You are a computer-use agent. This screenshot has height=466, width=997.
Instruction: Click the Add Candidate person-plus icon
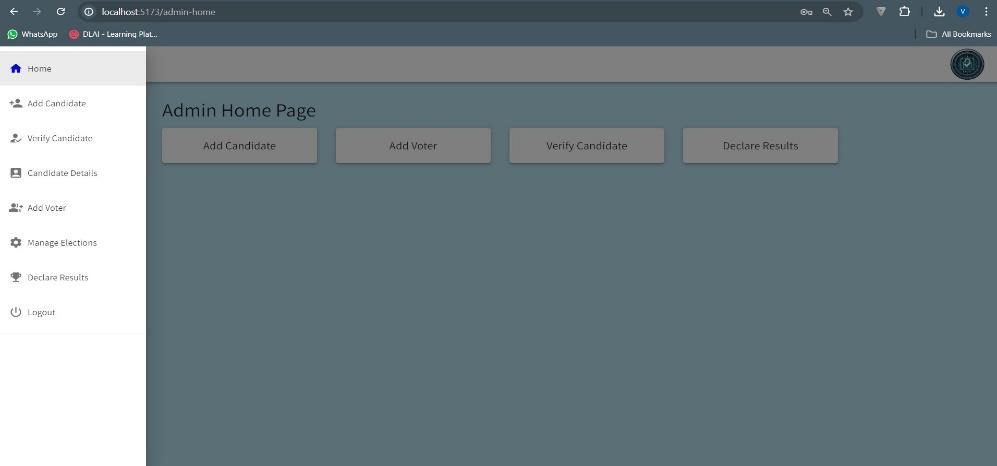coord(16,103)
